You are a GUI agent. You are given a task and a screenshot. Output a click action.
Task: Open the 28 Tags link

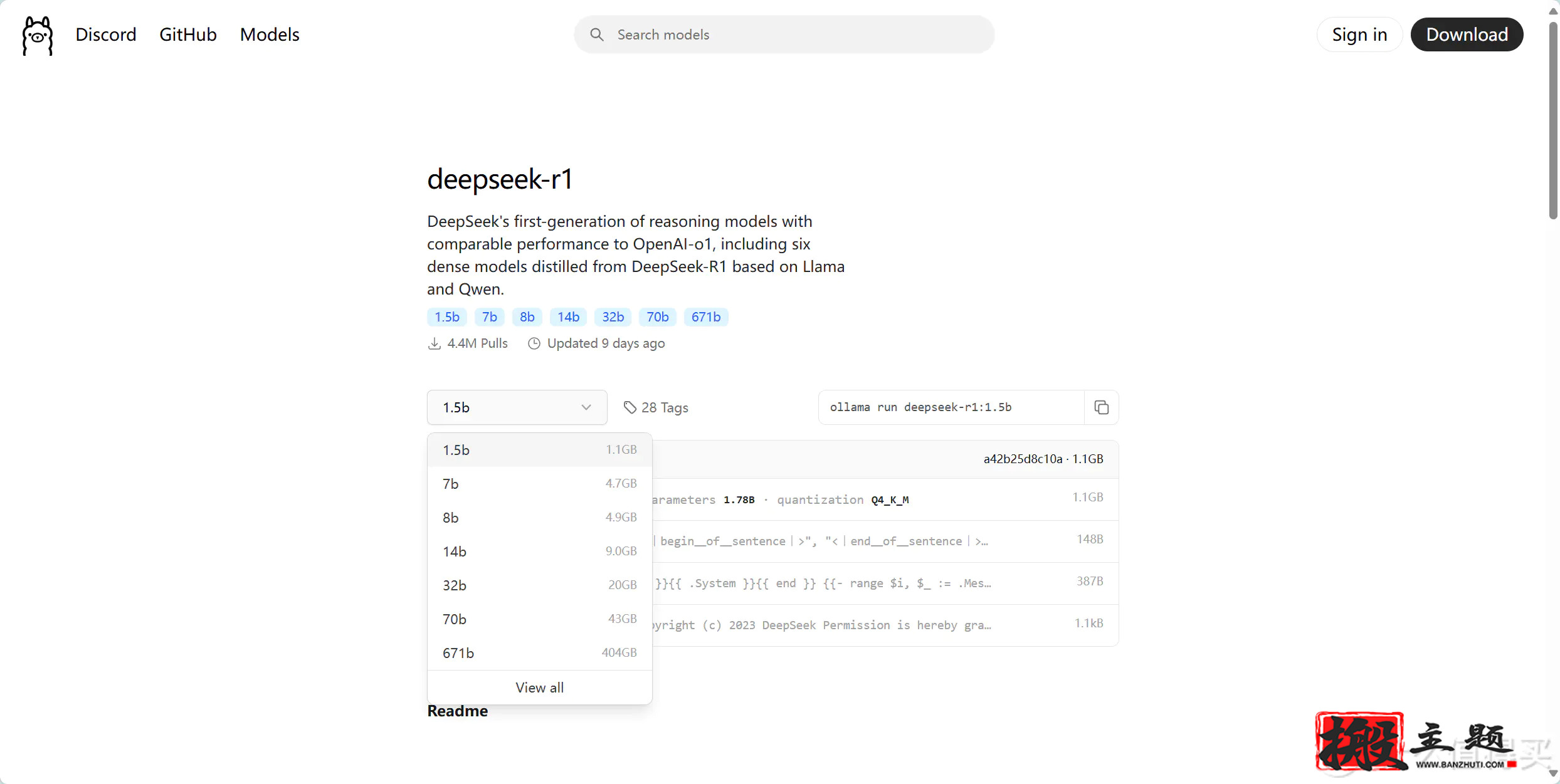click(x=665, y=407)
